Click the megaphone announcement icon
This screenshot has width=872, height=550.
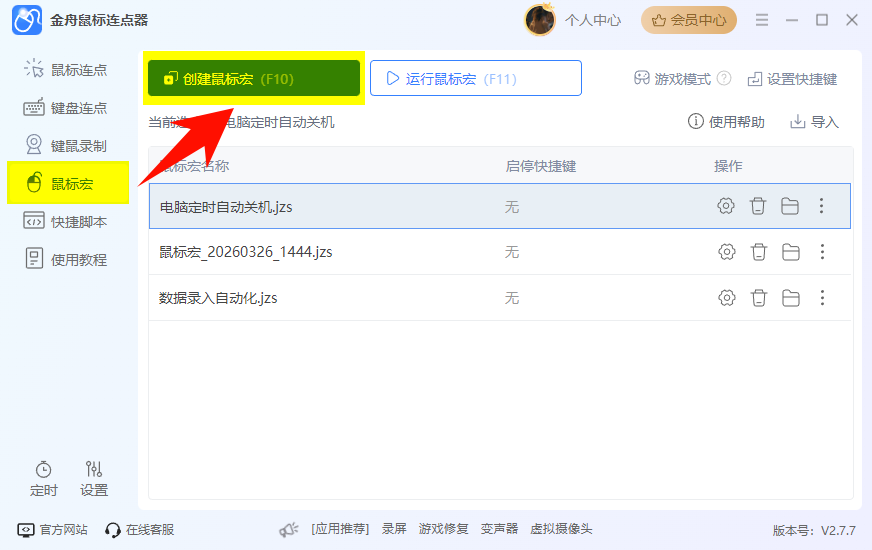[289, 529]
